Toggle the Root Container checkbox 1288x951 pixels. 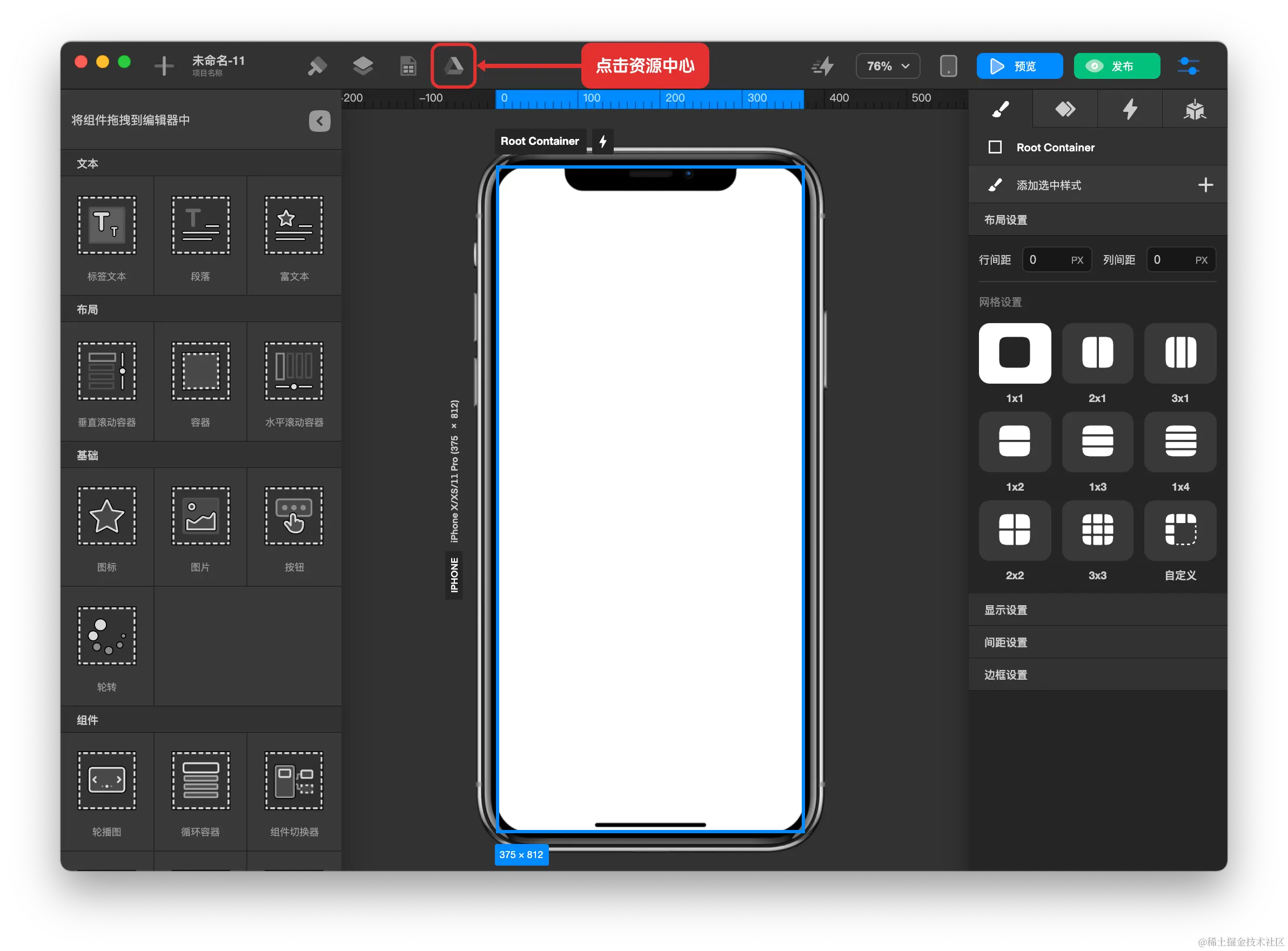[995, 148]
